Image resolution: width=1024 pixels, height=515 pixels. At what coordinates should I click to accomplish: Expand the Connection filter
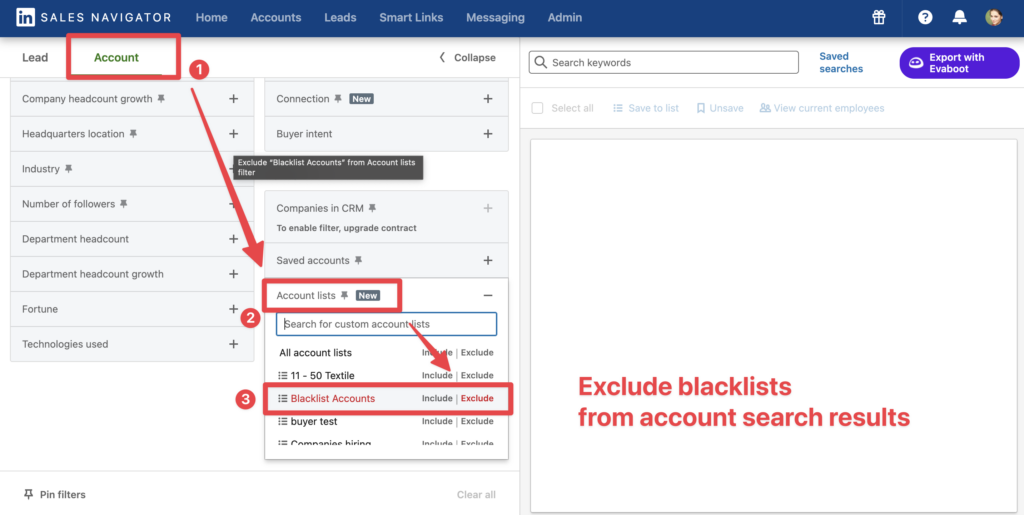tap(488, 99)
